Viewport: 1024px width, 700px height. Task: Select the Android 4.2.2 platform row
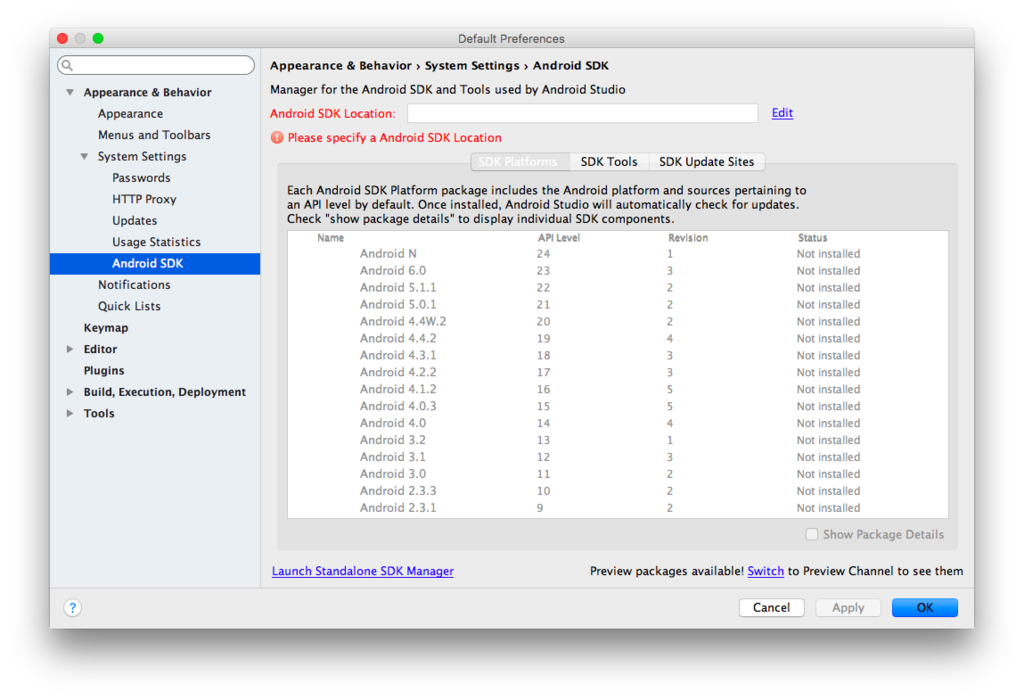pyautogui.click(x=618, y=372)
